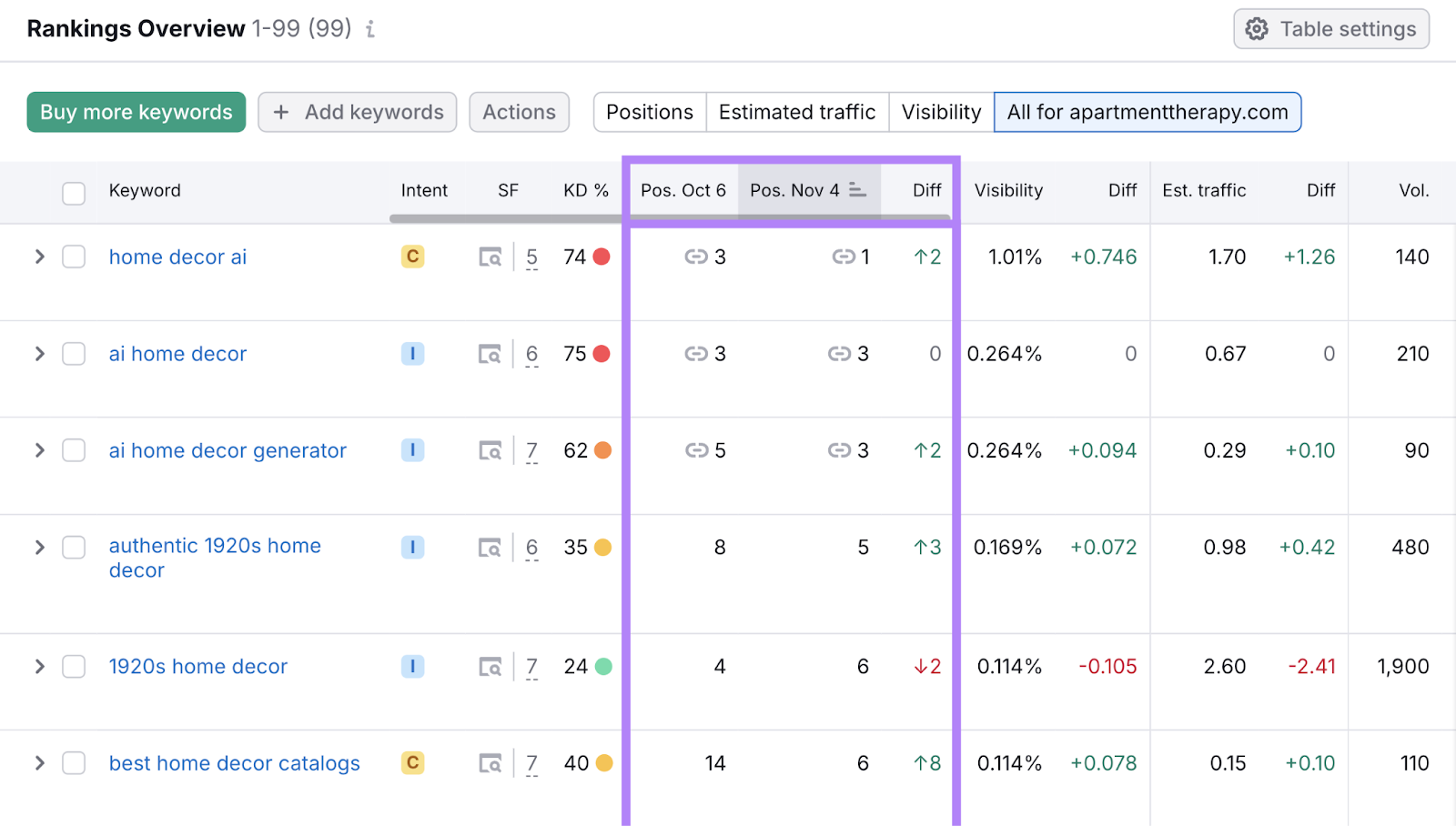Expand the row for ai home decor
The width and height of the screenshot is (1456, 826).
pos(39,354)
